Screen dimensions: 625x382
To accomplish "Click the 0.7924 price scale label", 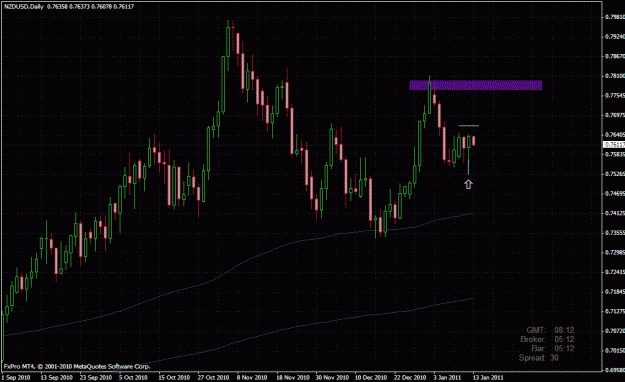I will click(x=615, y=37).
